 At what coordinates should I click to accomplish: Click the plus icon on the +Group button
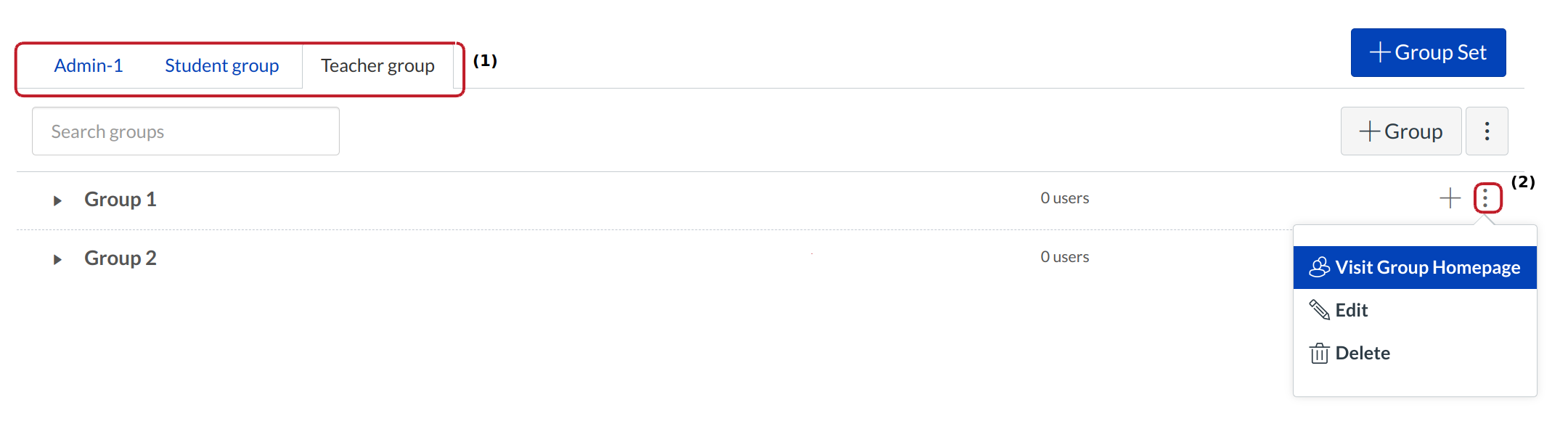tap(1369, 131)
